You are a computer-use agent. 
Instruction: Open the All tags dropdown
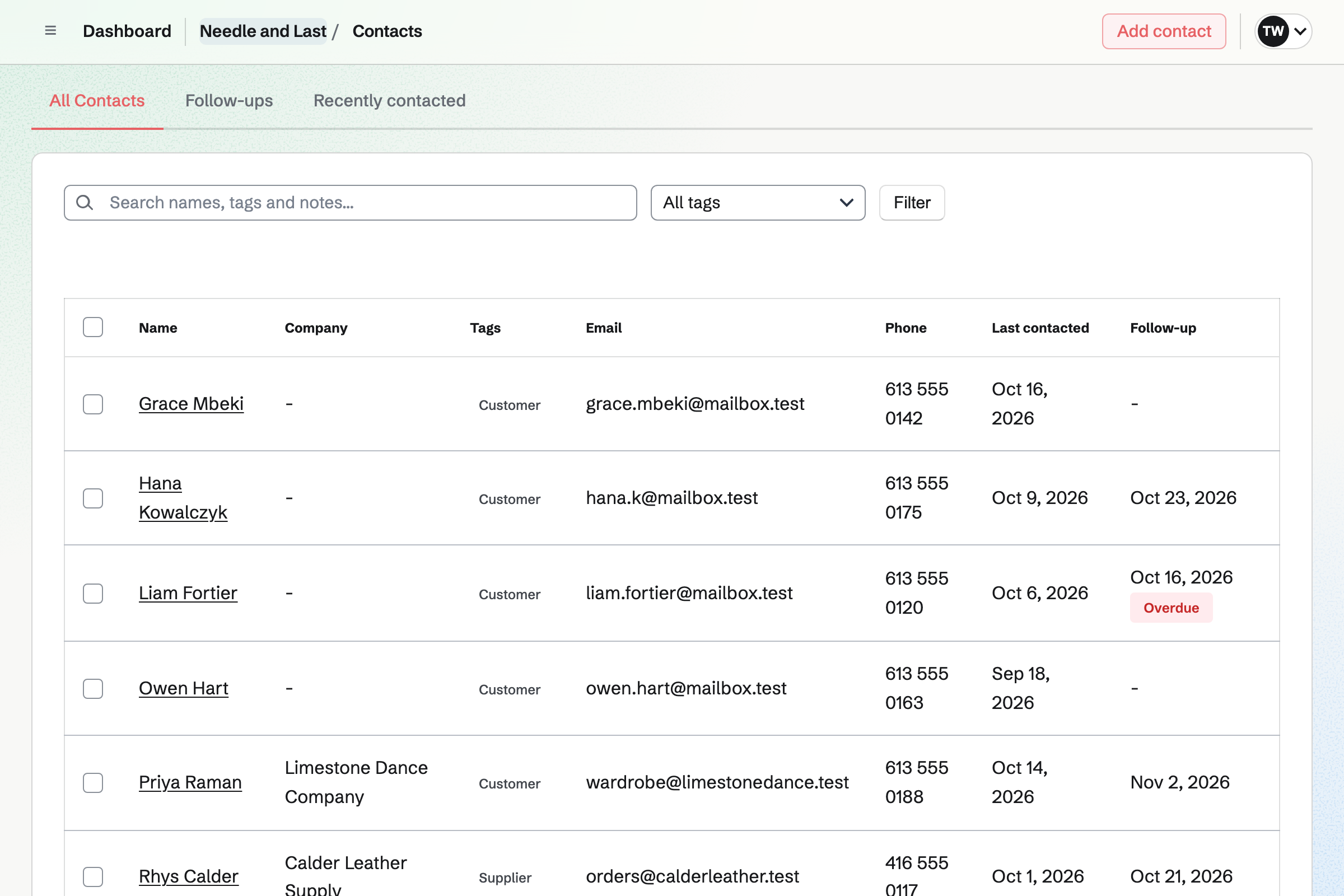[x=758, y=202]
